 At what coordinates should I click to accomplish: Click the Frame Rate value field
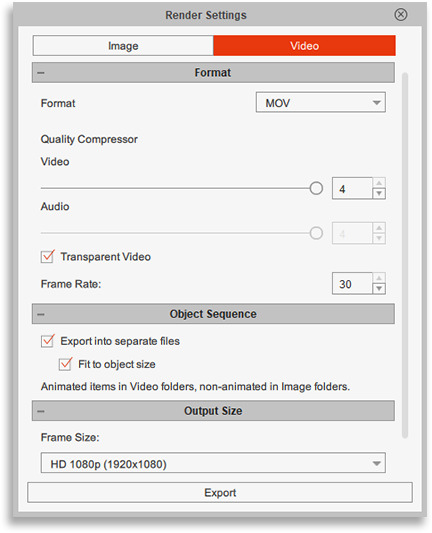tap(352, 283)
